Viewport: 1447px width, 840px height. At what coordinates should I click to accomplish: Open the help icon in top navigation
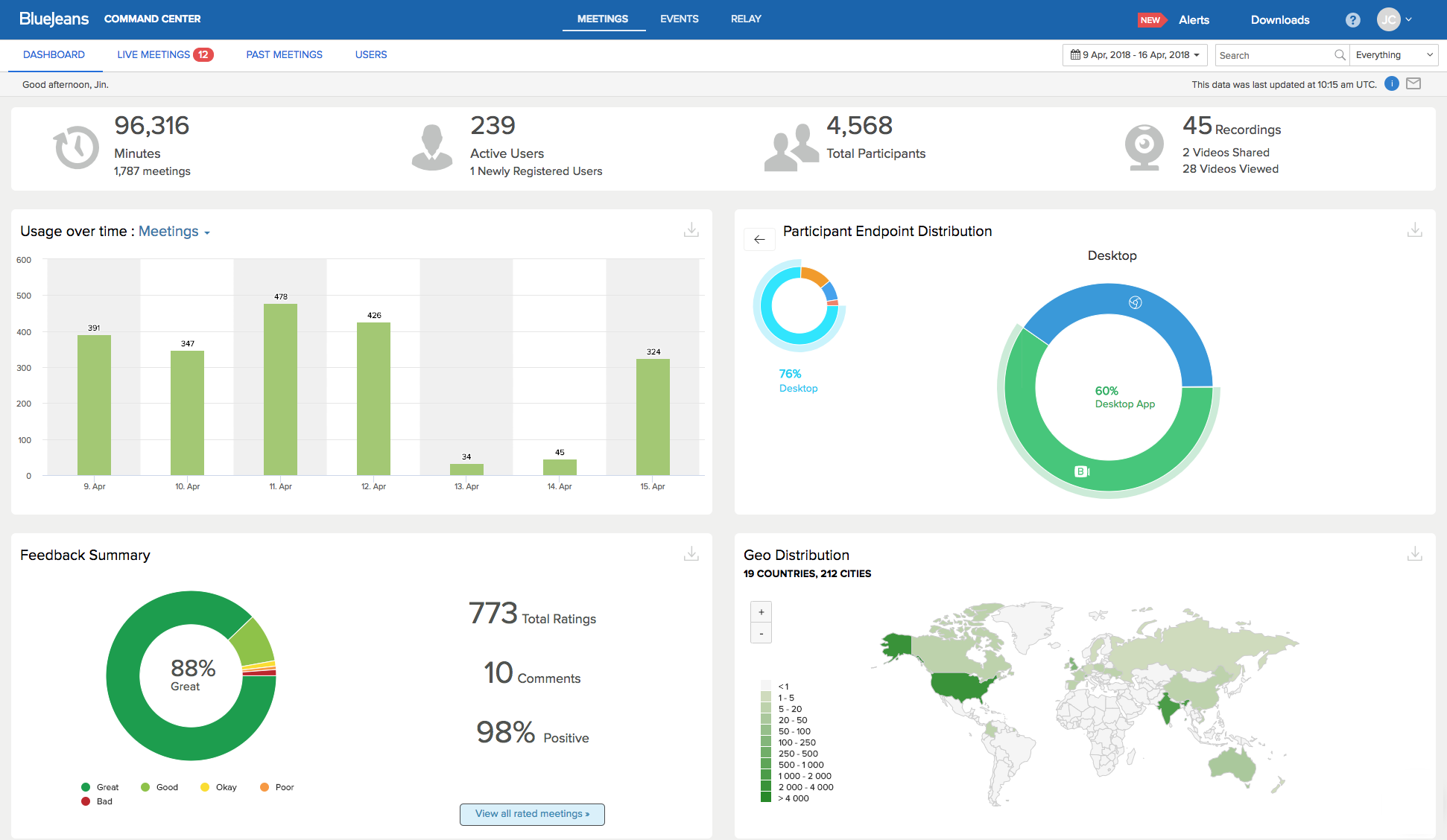point(1352,19)
